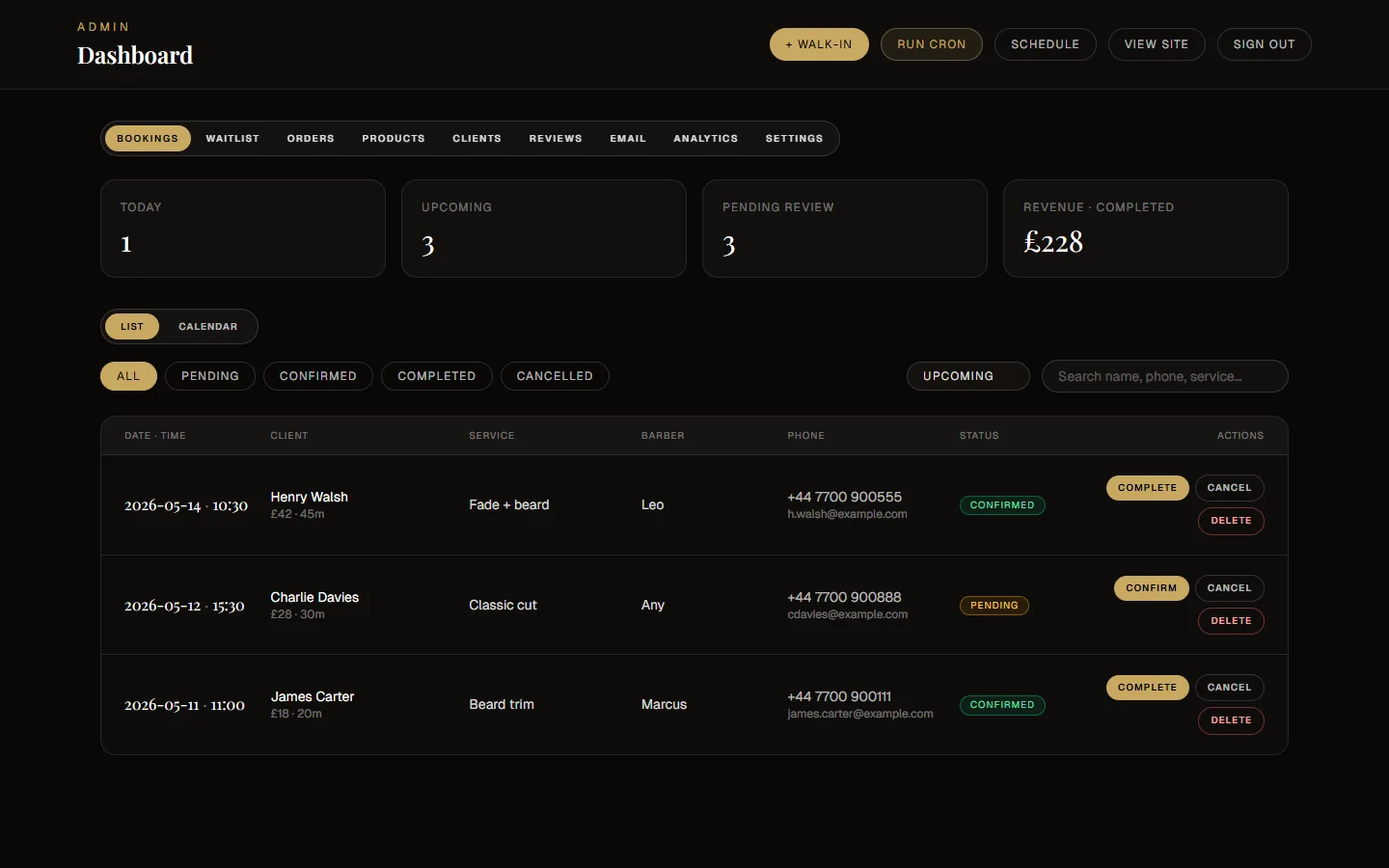Click the Date · Time column header
Image resolution: width=1389 pixels, height=868 pixels.
coord(155,436)
